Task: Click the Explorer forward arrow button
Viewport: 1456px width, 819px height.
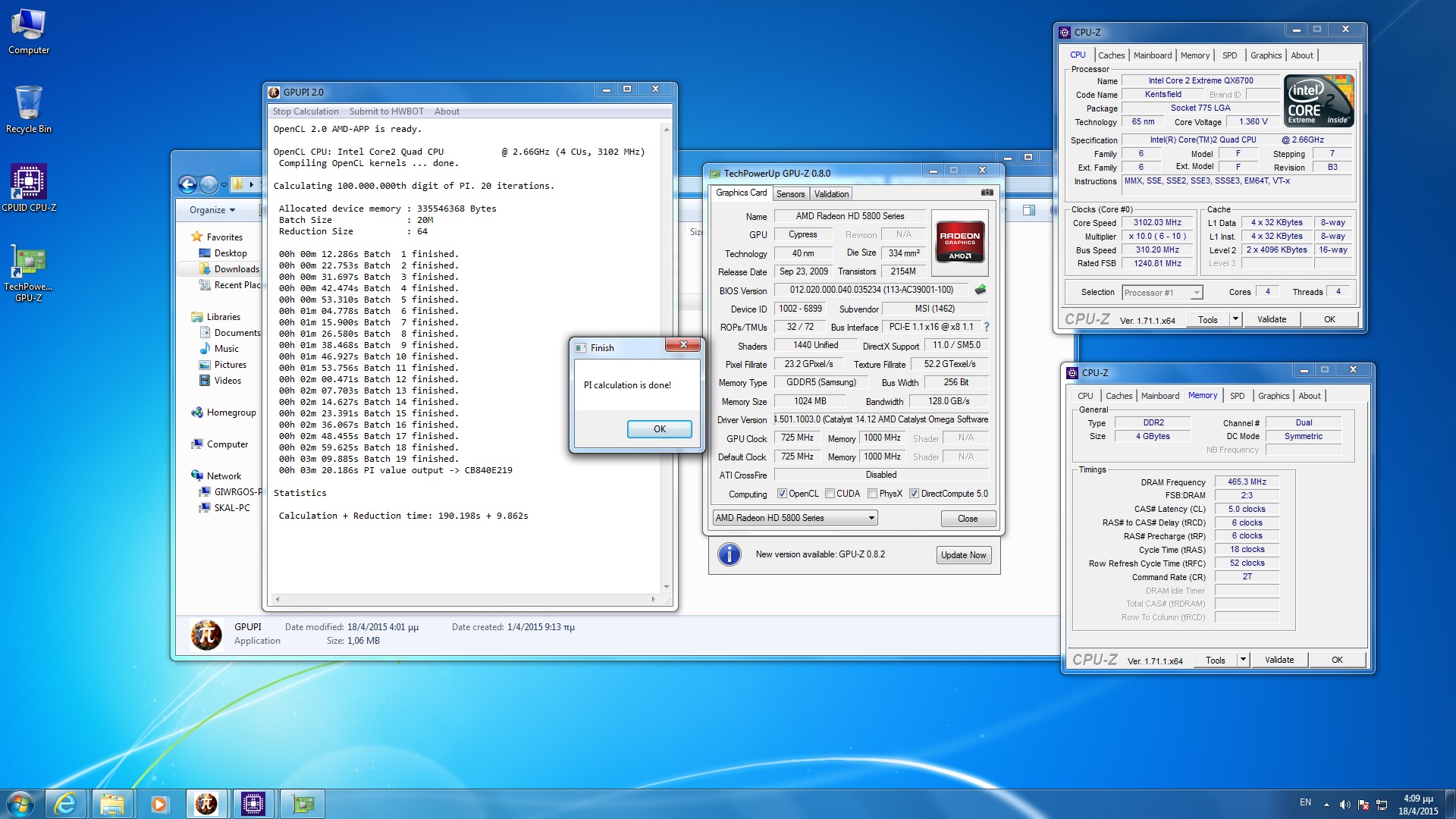Action: coord(209,184)
